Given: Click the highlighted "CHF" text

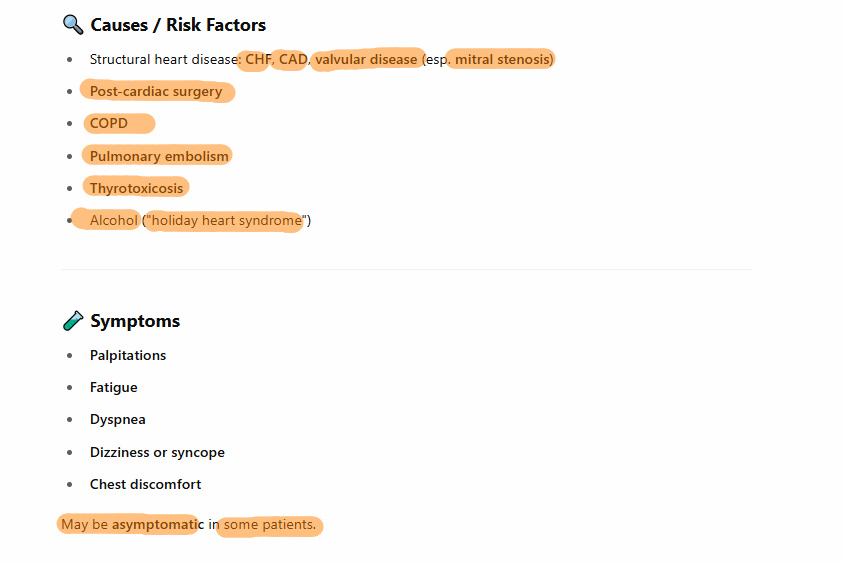Looking at the screenshot, I should pos(257,59).
